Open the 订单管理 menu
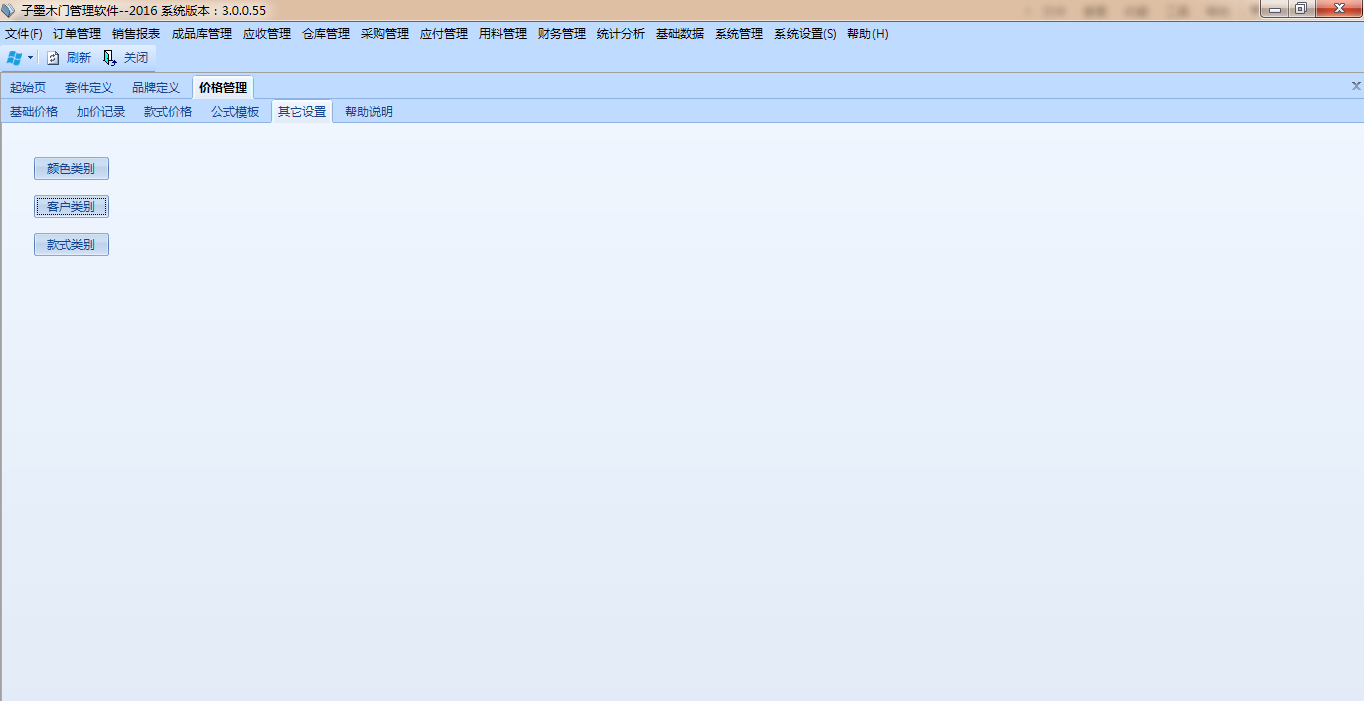1364x701 pixels. click(77, 34)
